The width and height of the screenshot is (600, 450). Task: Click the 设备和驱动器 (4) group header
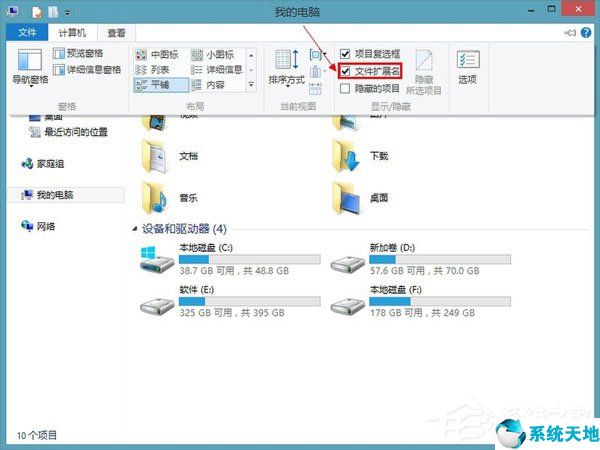[x=184, y=229]
